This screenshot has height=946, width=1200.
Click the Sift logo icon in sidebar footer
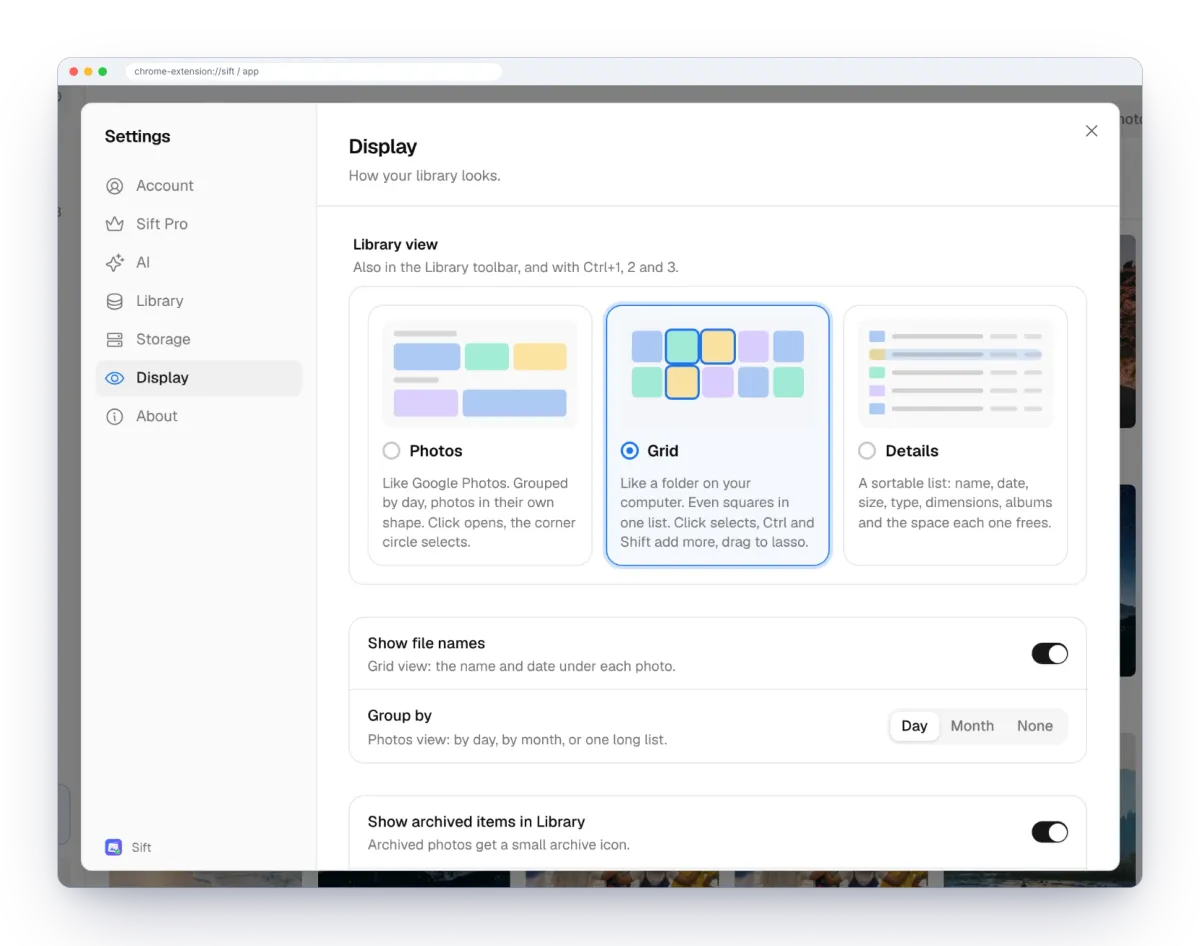(x=114, y=847)
